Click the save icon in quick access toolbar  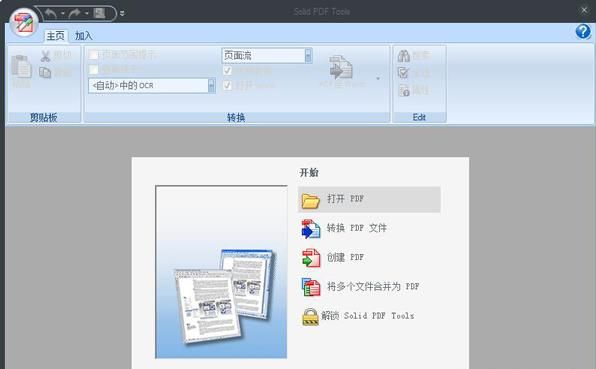pos(100,13)
